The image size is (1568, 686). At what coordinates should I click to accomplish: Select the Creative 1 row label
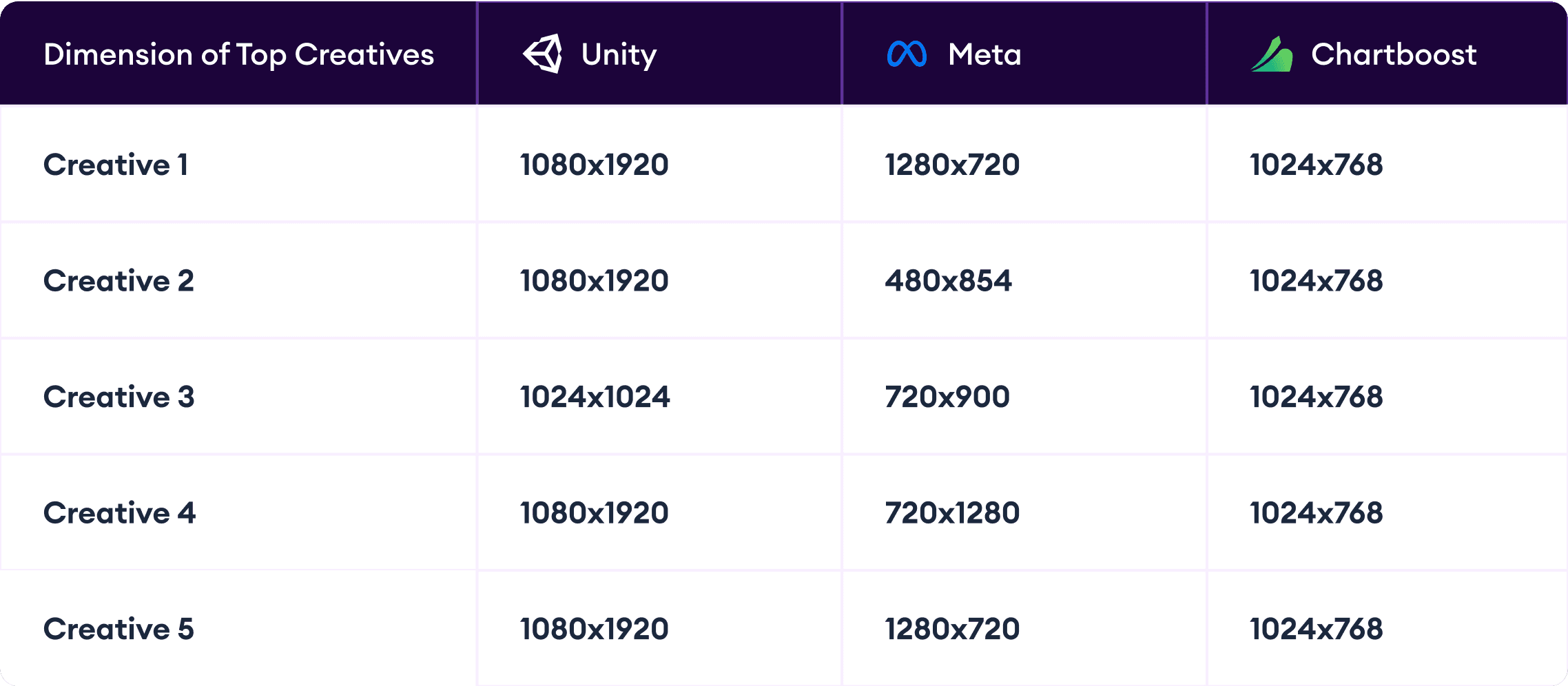tap(116, 165)
